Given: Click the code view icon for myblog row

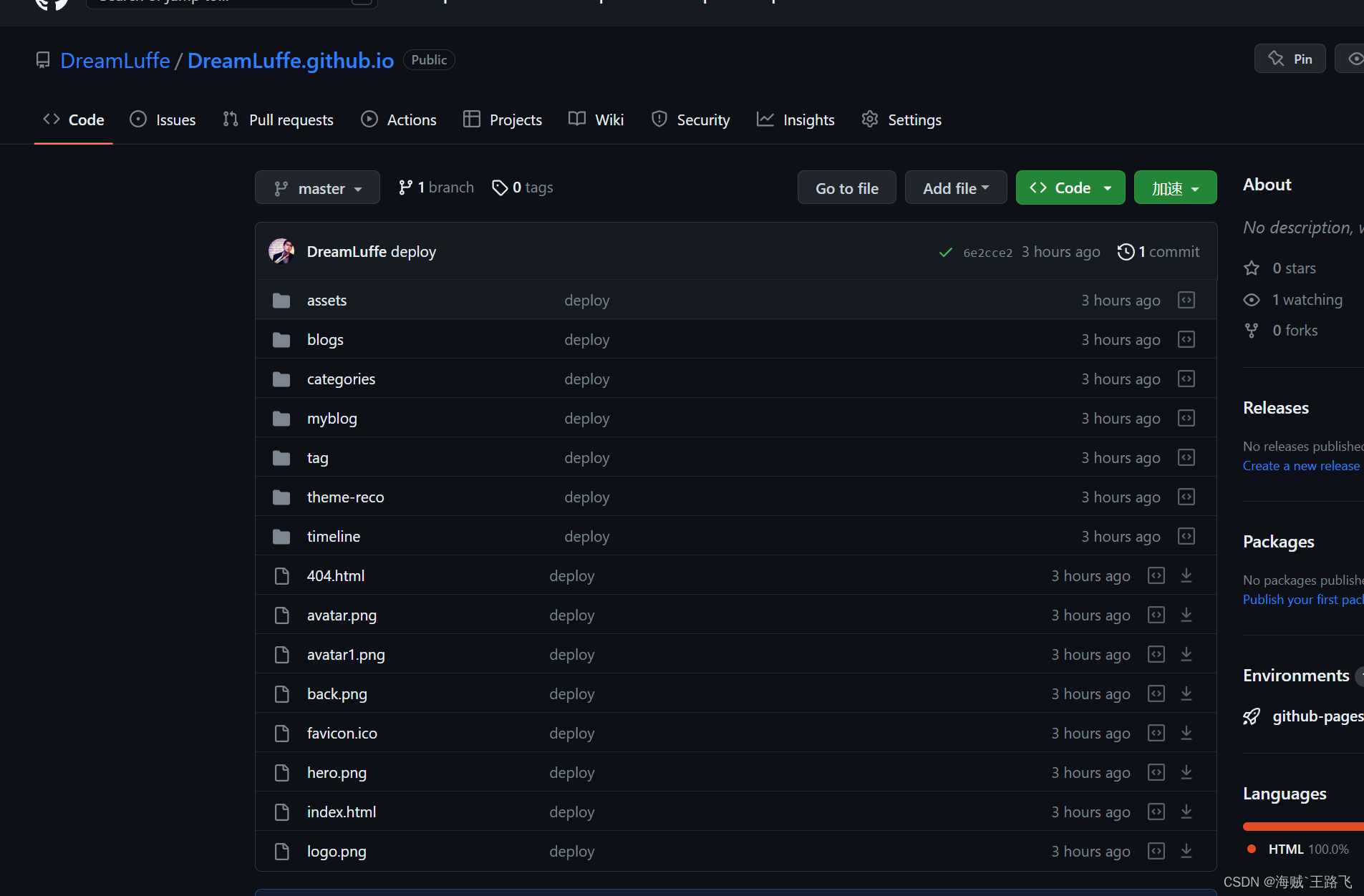Looking at the screenshot, I should (x=1186, y=418).
